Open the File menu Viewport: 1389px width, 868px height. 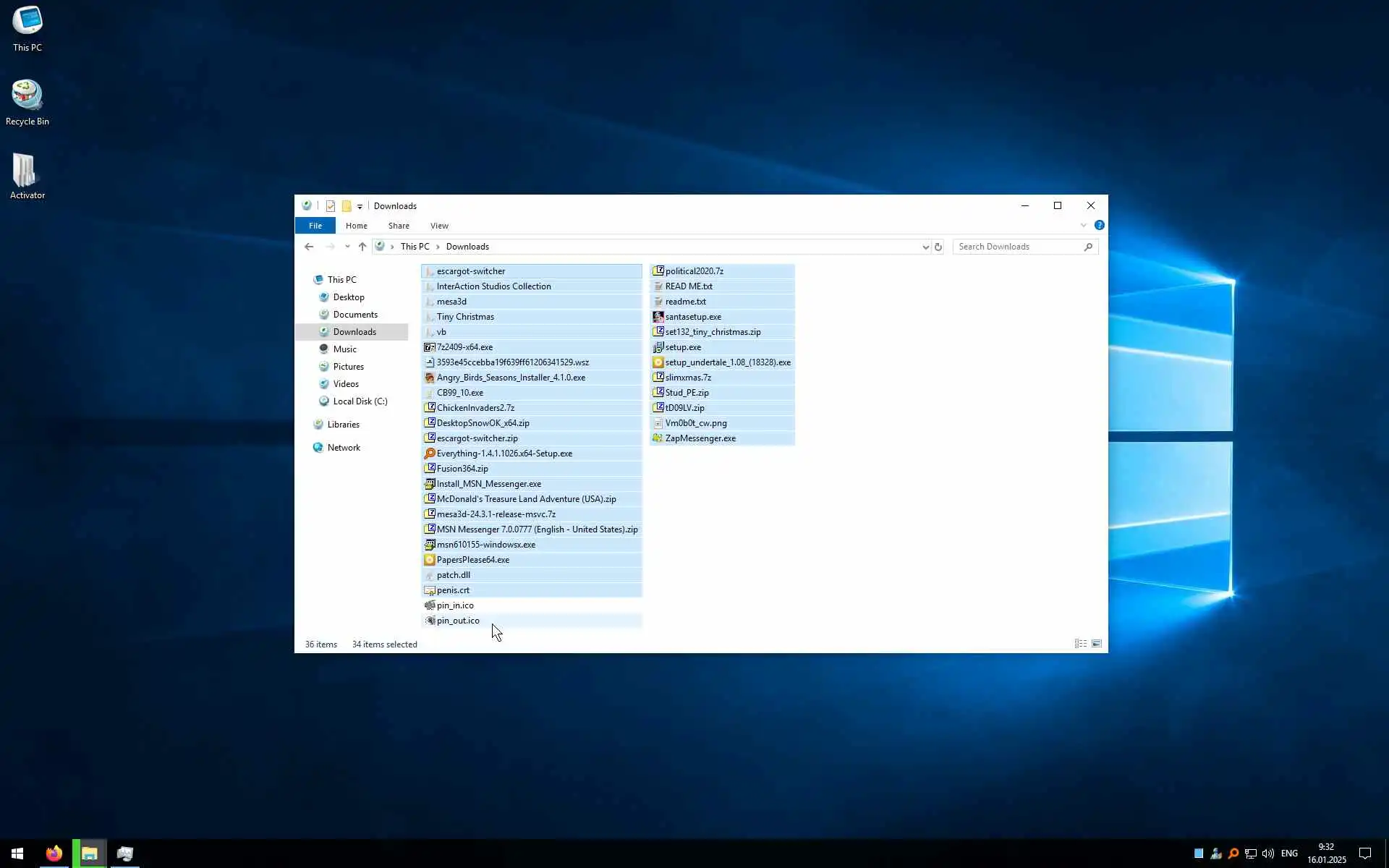point(315,226)
